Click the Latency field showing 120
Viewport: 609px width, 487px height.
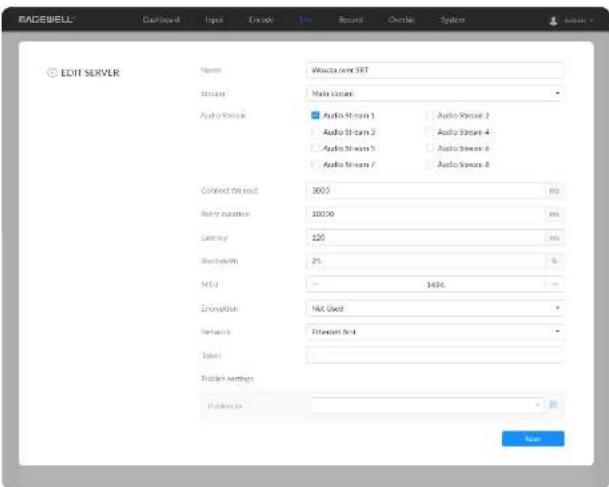pyautogui.click(x=426, y=238)
